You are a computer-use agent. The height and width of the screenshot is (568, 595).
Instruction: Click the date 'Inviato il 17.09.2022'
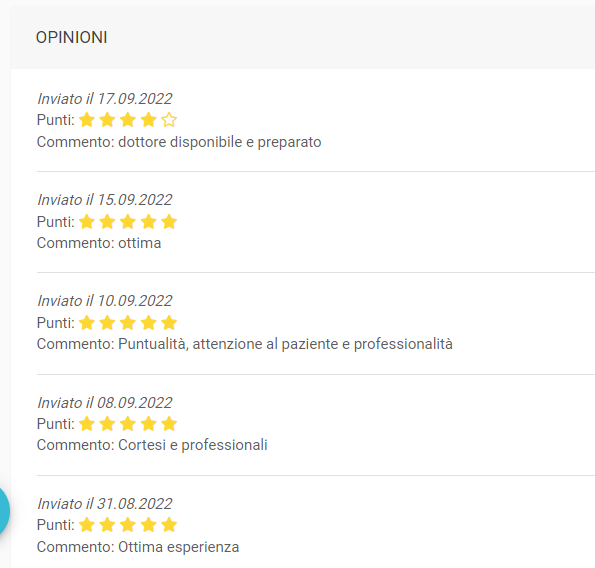coord(105,99)
